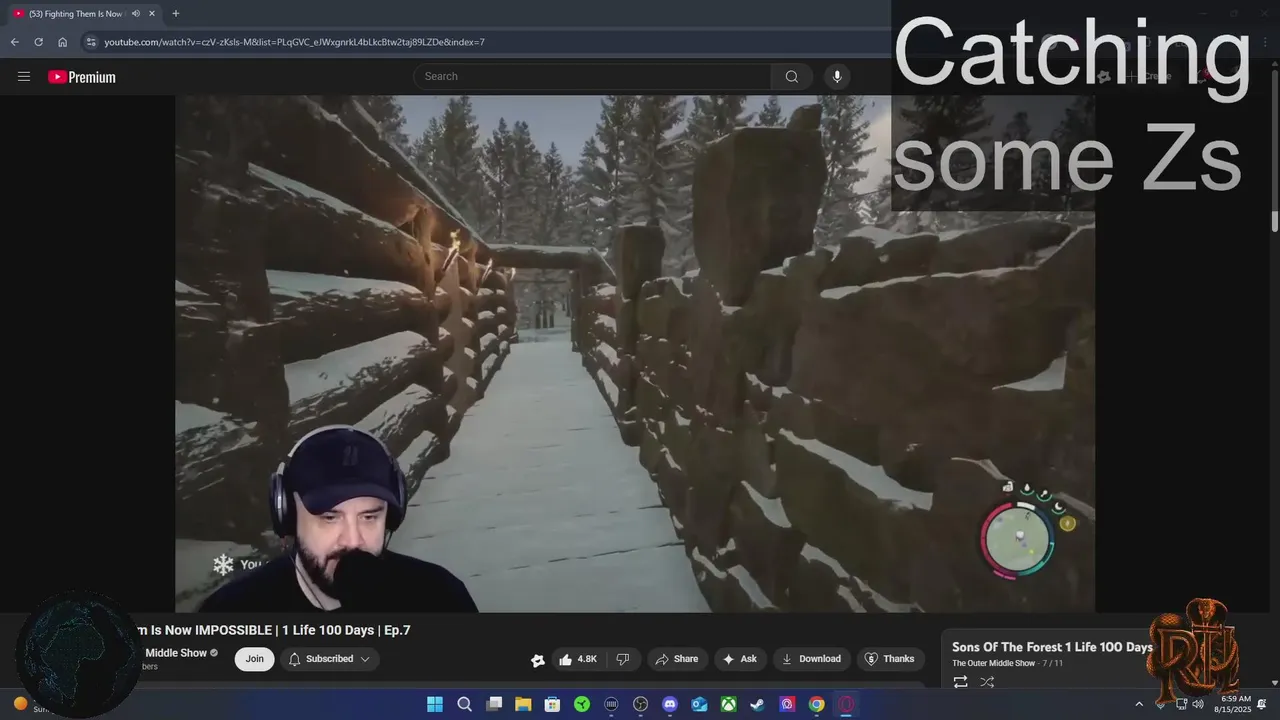Close the YouTube browser tab
This screenshot has height=720, width=1280.
coord(152,14)
